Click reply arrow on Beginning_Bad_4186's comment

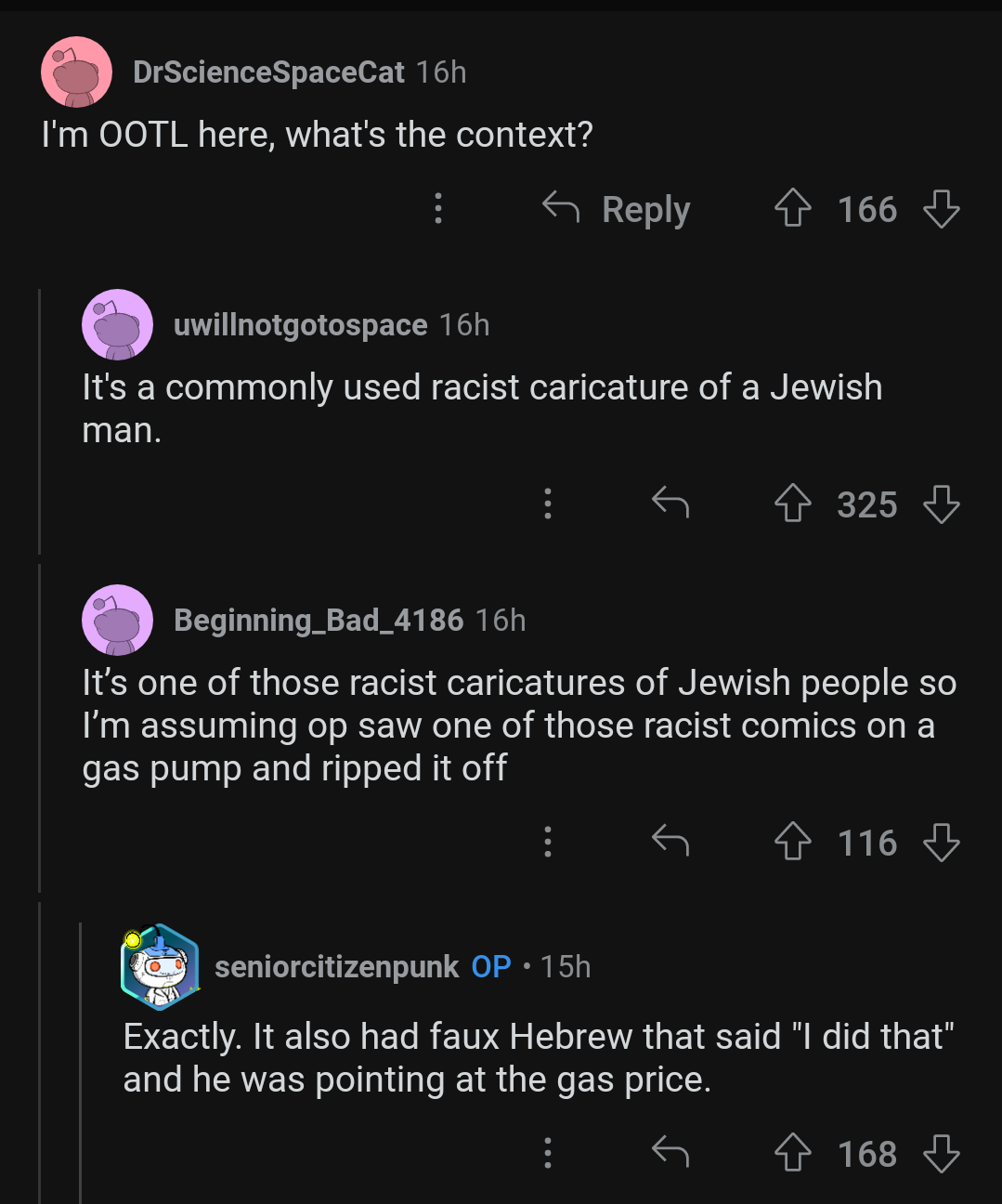[x=670, y=841]
